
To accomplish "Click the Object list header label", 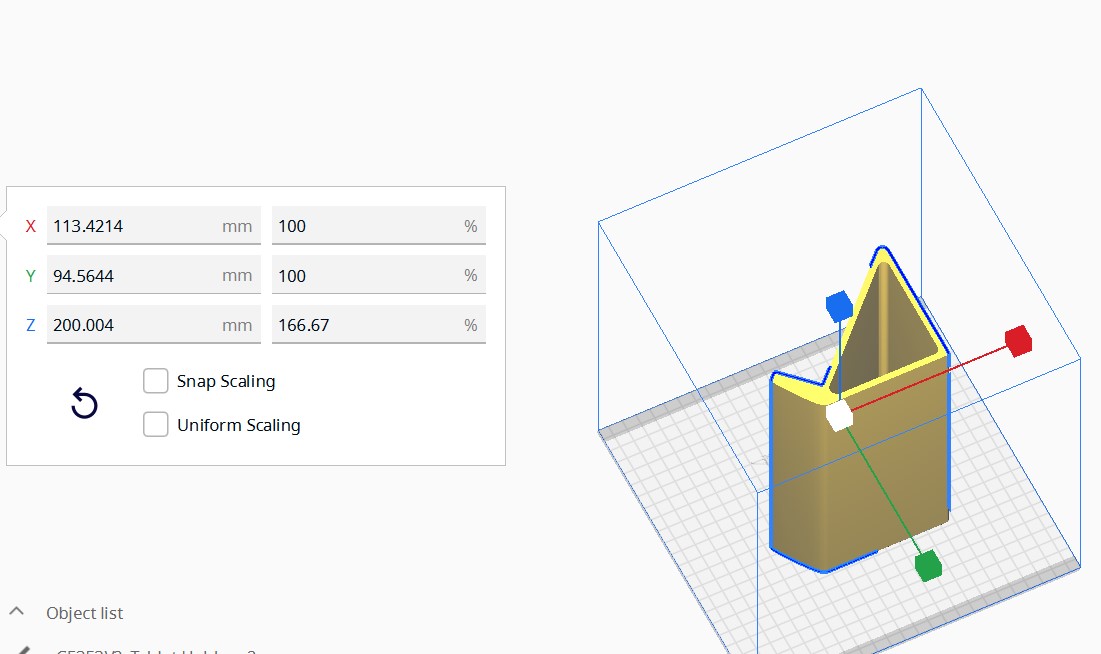I will pyautogui.click(x=85, y=613).
